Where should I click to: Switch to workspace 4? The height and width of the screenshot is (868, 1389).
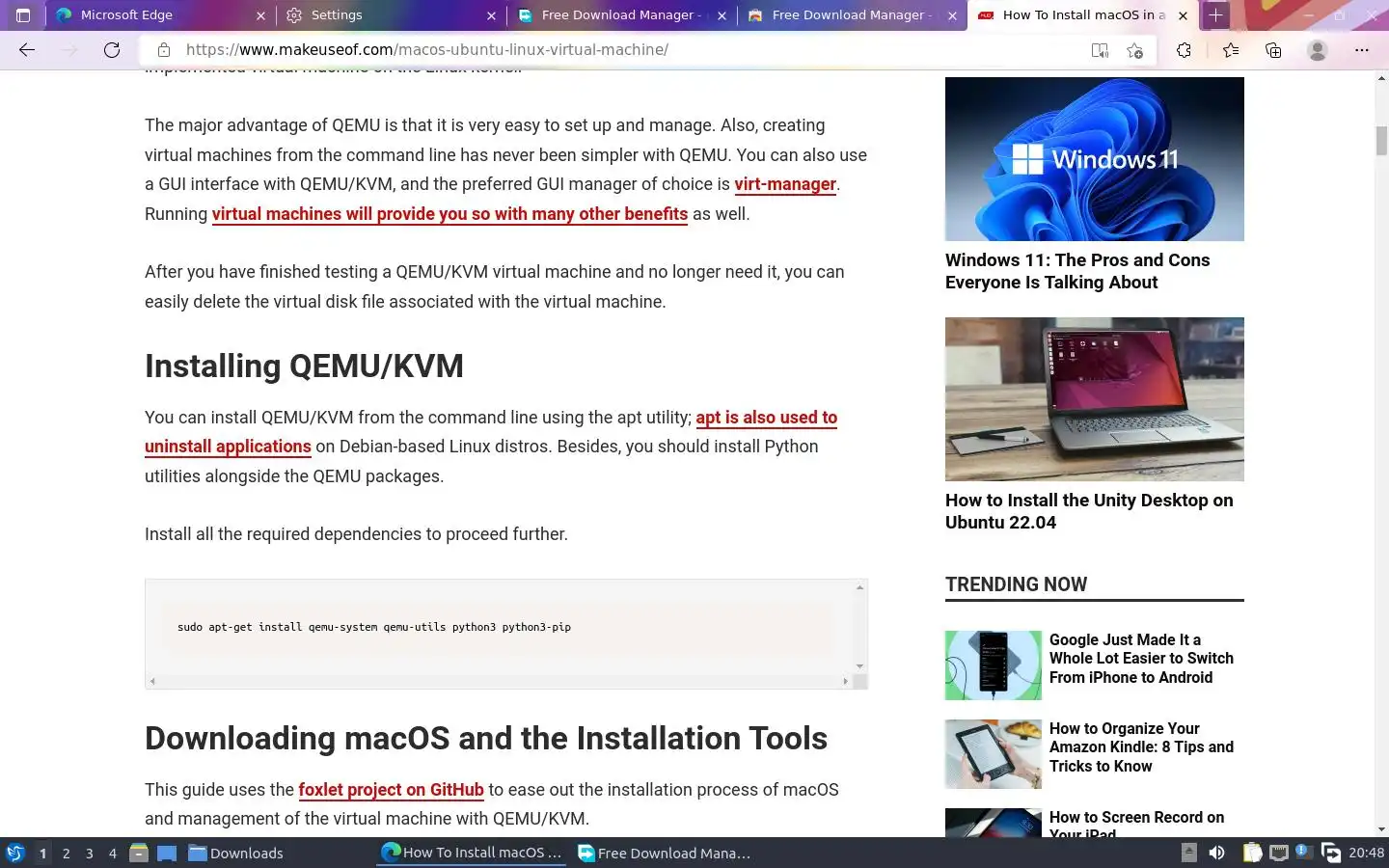click(112, 853)
